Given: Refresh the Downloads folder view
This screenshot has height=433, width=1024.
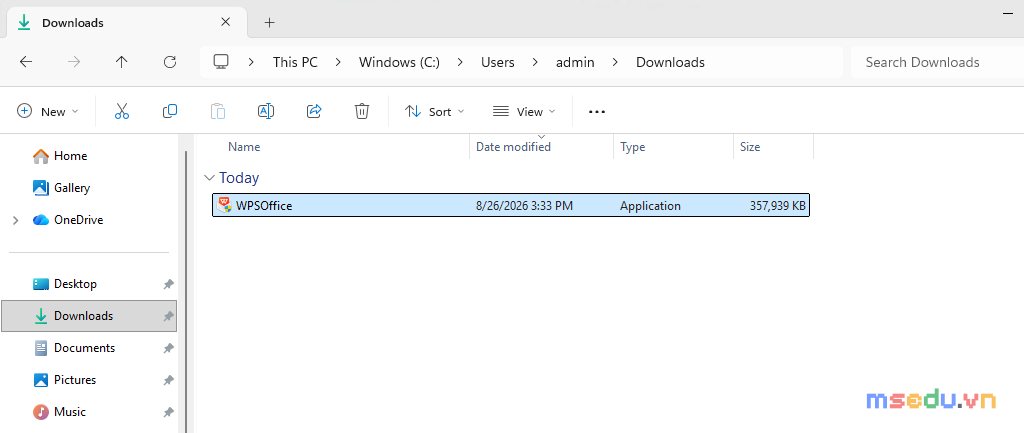Looking at the screenshot, I should (170, 62).
